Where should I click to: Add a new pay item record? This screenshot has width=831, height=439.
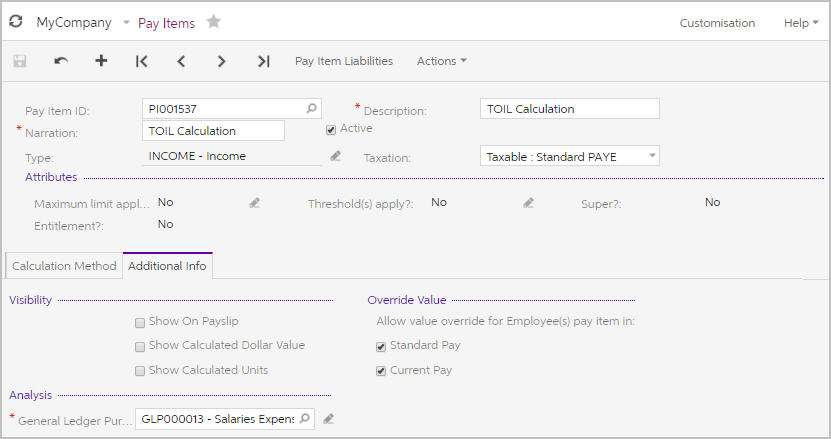[x=101, y=60]
